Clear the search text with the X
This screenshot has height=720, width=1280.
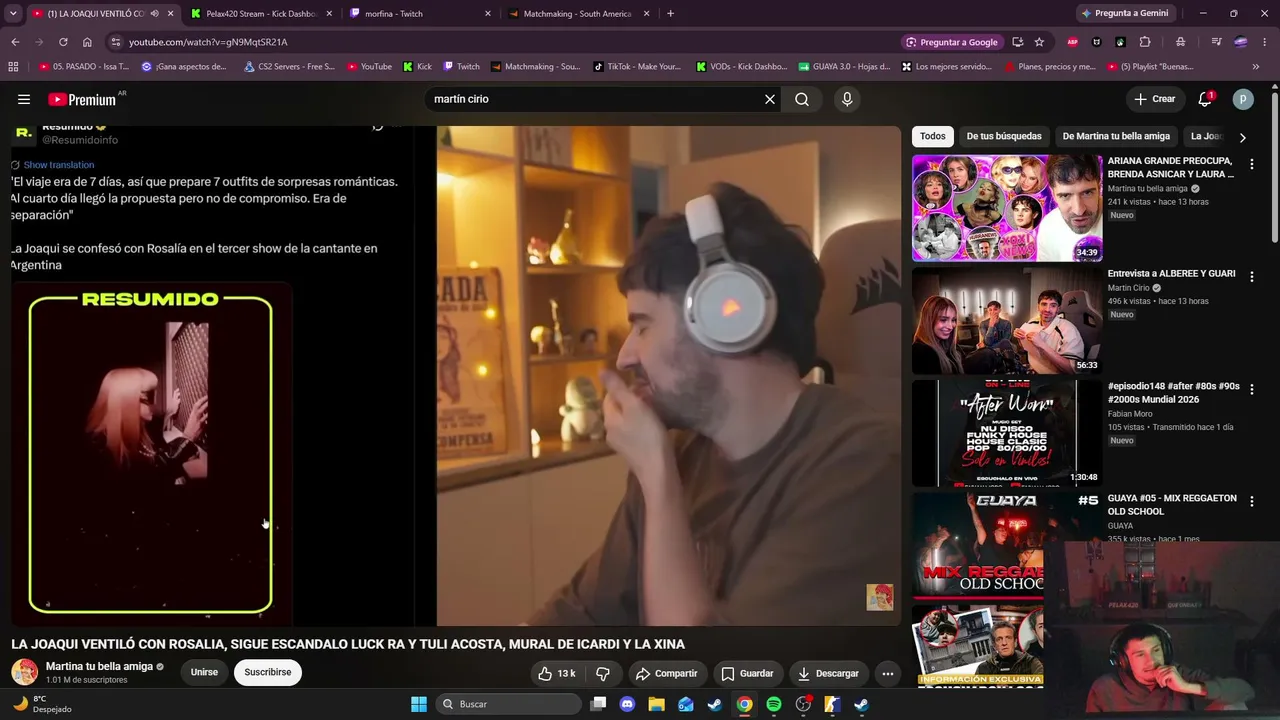click(770, 99)
